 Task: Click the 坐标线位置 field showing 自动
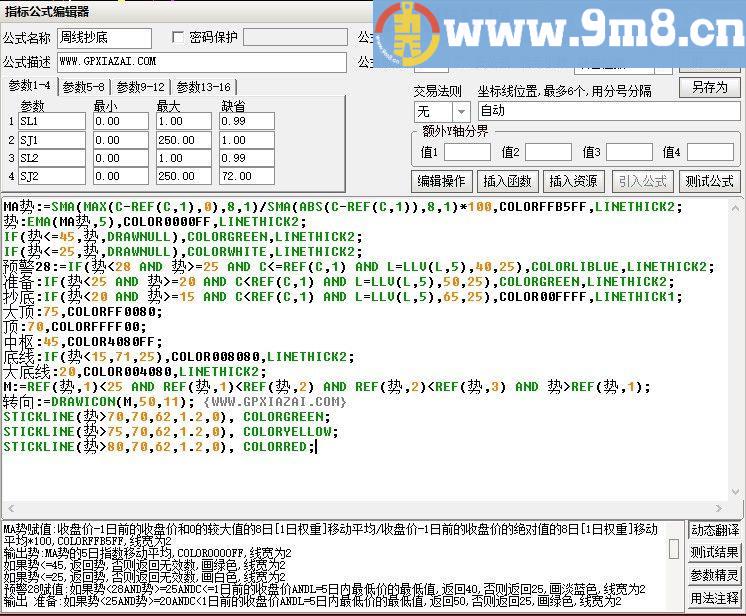pyautogui.click(x=606, y=111)
